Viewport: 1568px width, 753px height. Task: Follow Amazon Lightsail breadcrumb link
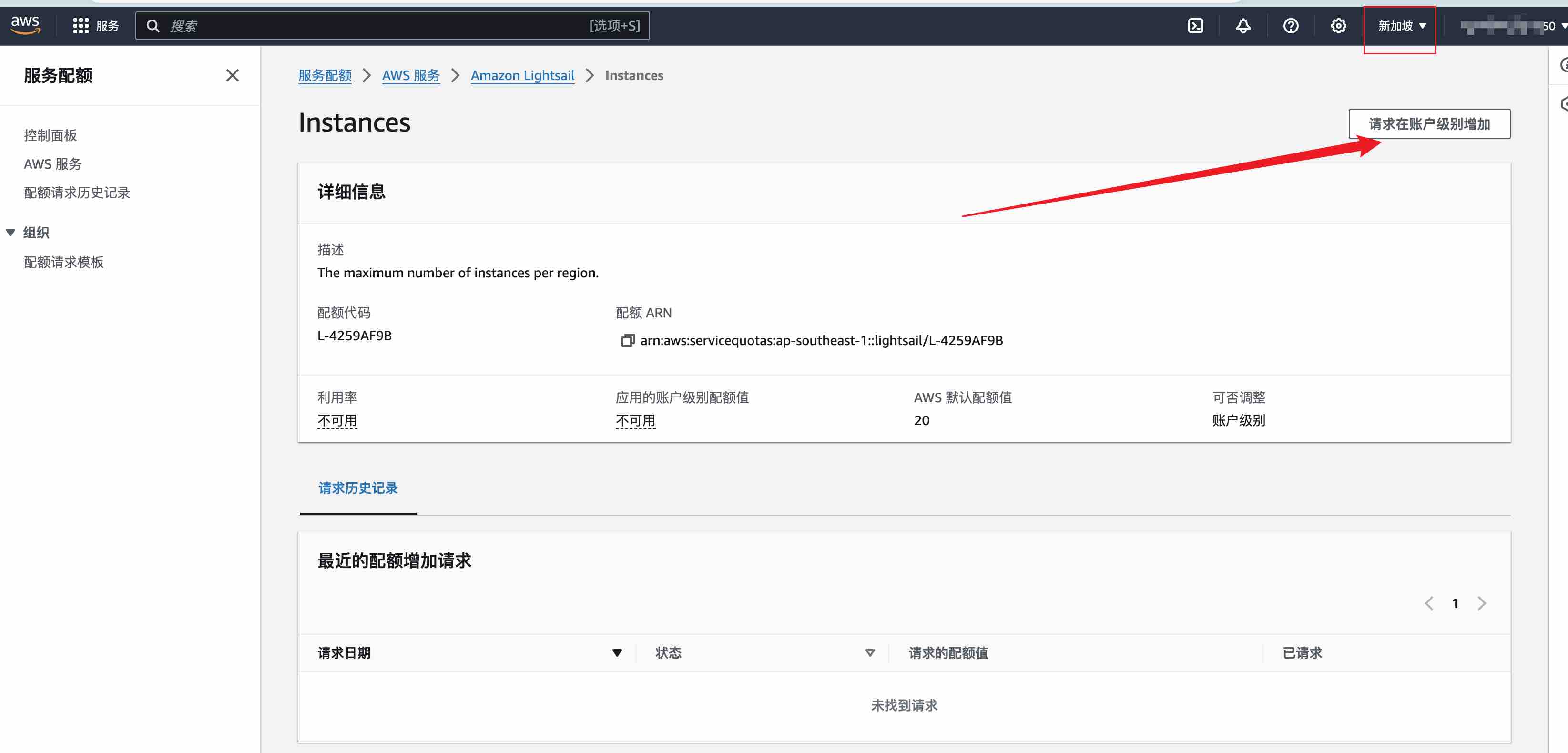tap(522, 75)
